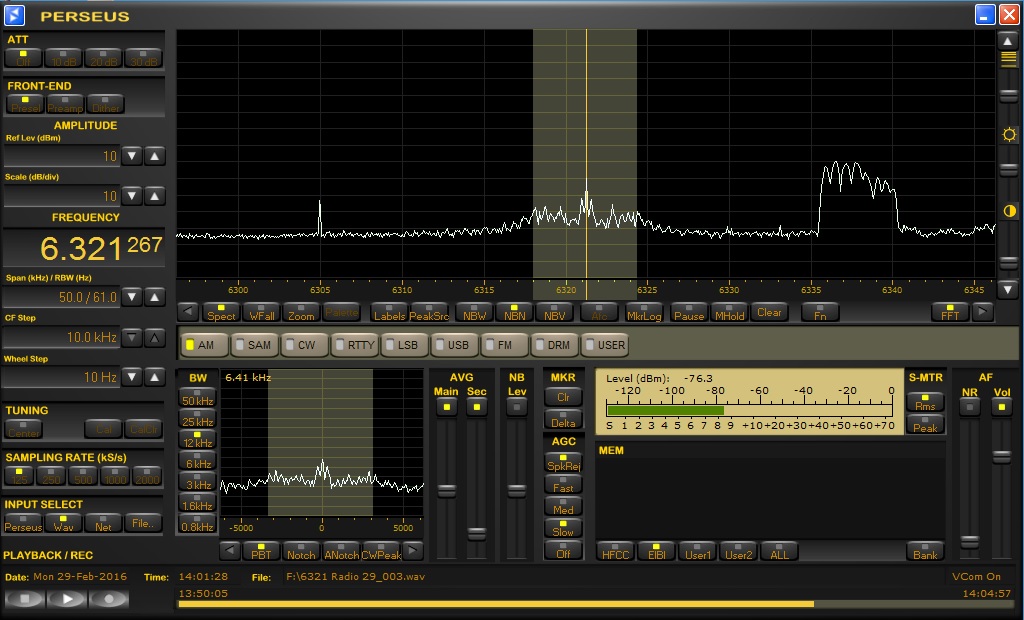Select 6 kHz bandwidth

pos(197,460)
